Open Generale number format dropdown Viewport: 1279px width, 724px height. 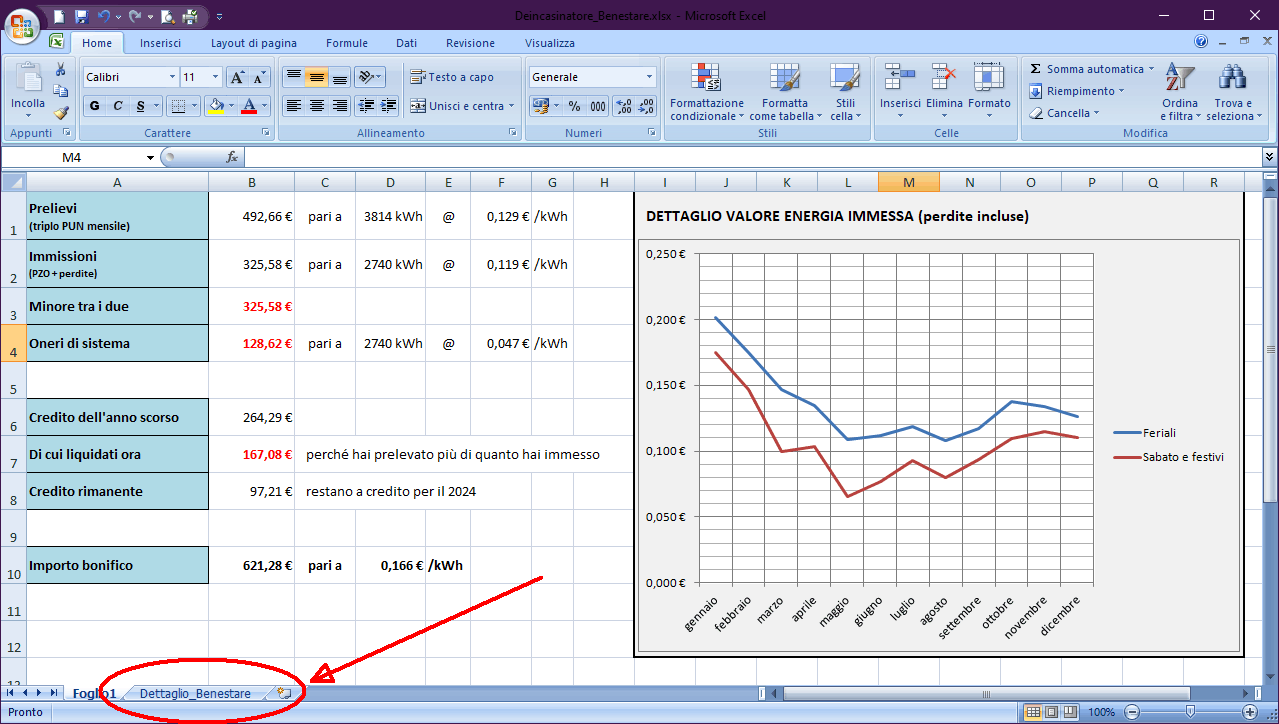point(649,77)
